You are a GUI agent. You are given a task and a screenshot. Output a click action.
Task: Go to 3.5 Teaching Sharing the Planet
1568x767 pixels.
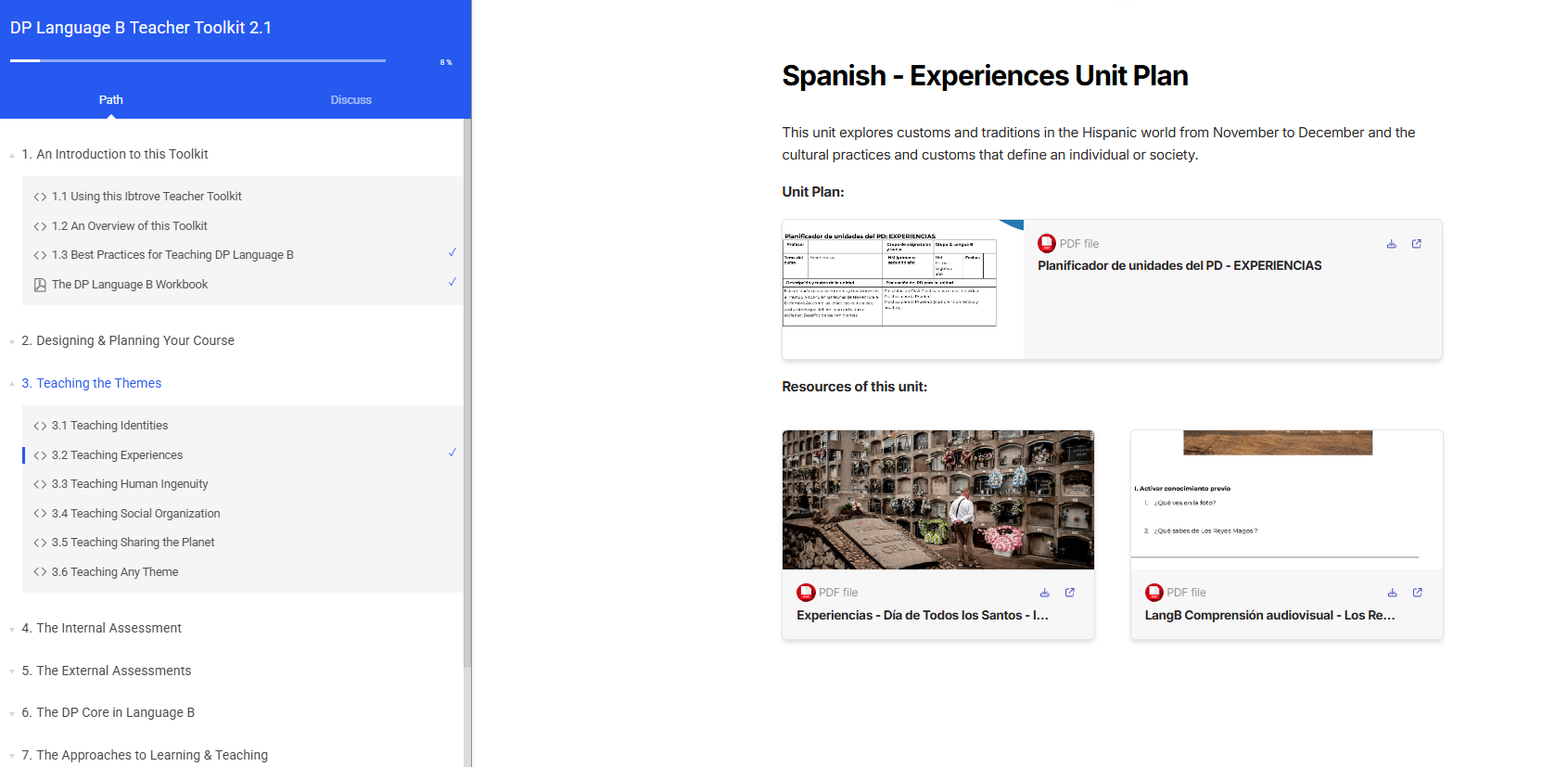pos(133,543)
